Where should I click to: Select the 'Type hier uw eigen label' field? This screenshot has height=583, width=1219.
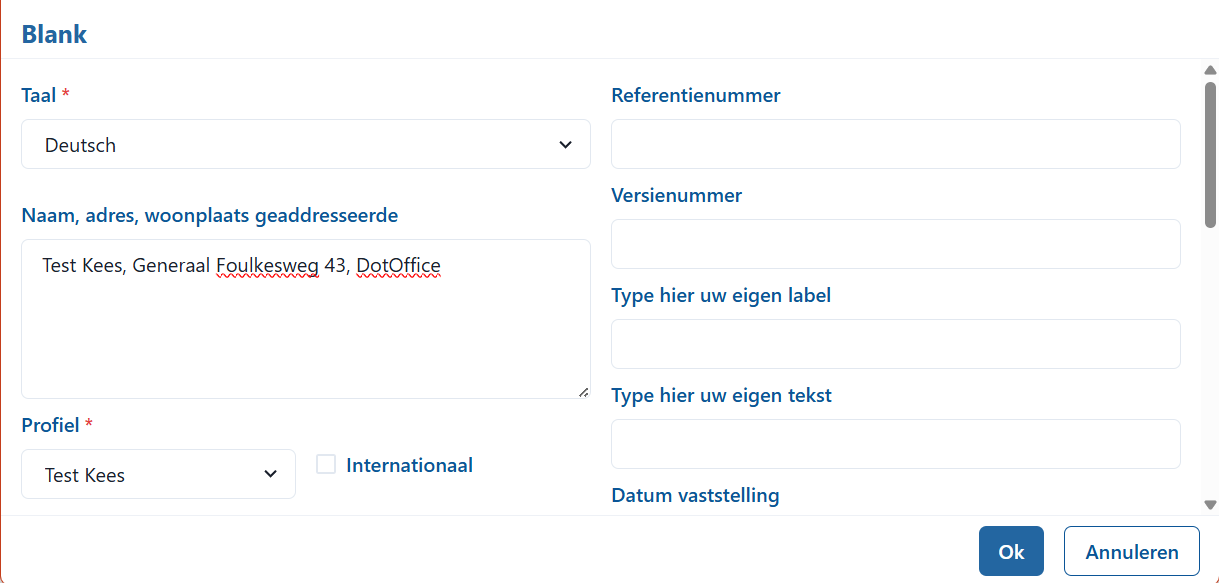895,345
